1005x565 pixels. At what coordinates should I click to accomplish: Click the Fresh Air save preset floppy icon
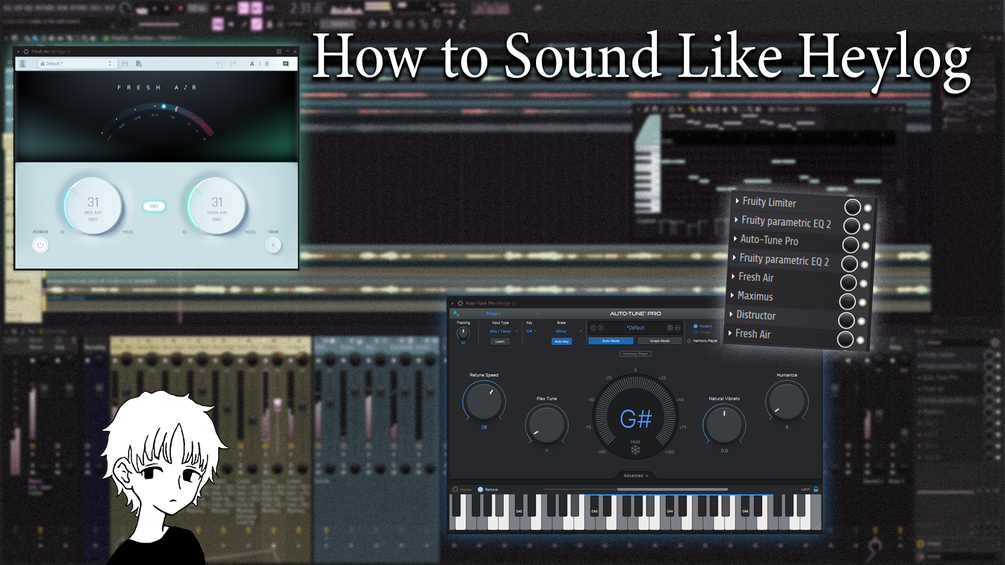(125, 63)
